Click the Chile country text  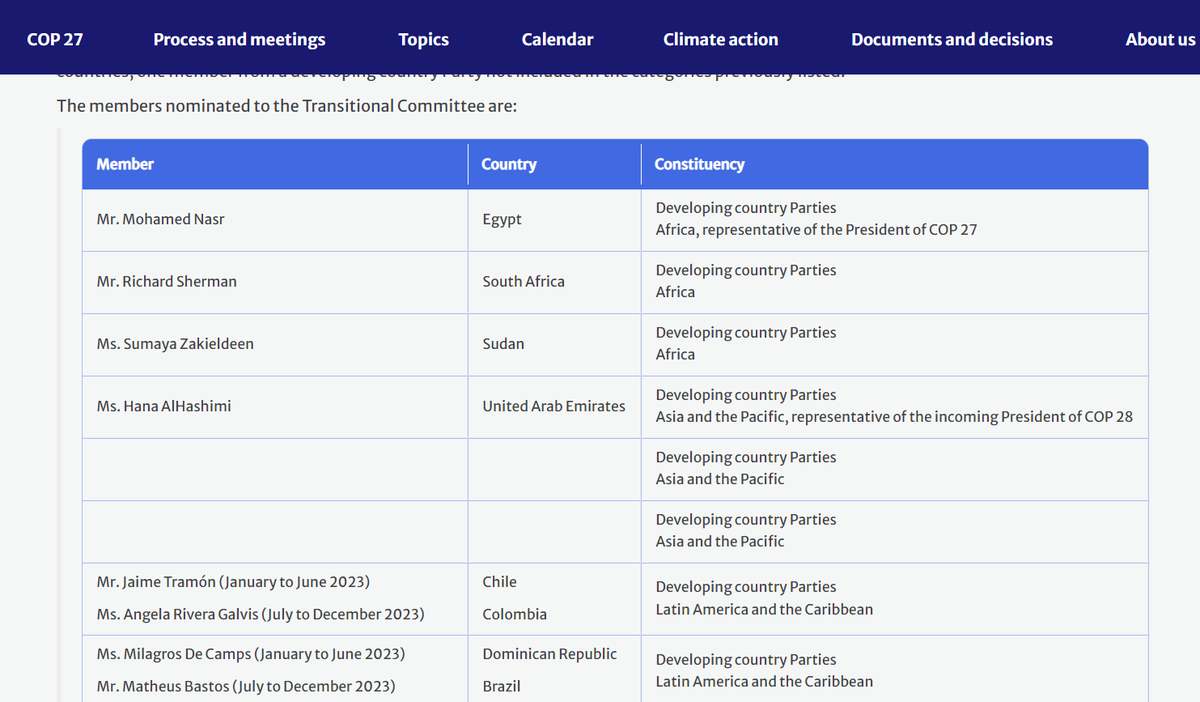coord(499,581)
